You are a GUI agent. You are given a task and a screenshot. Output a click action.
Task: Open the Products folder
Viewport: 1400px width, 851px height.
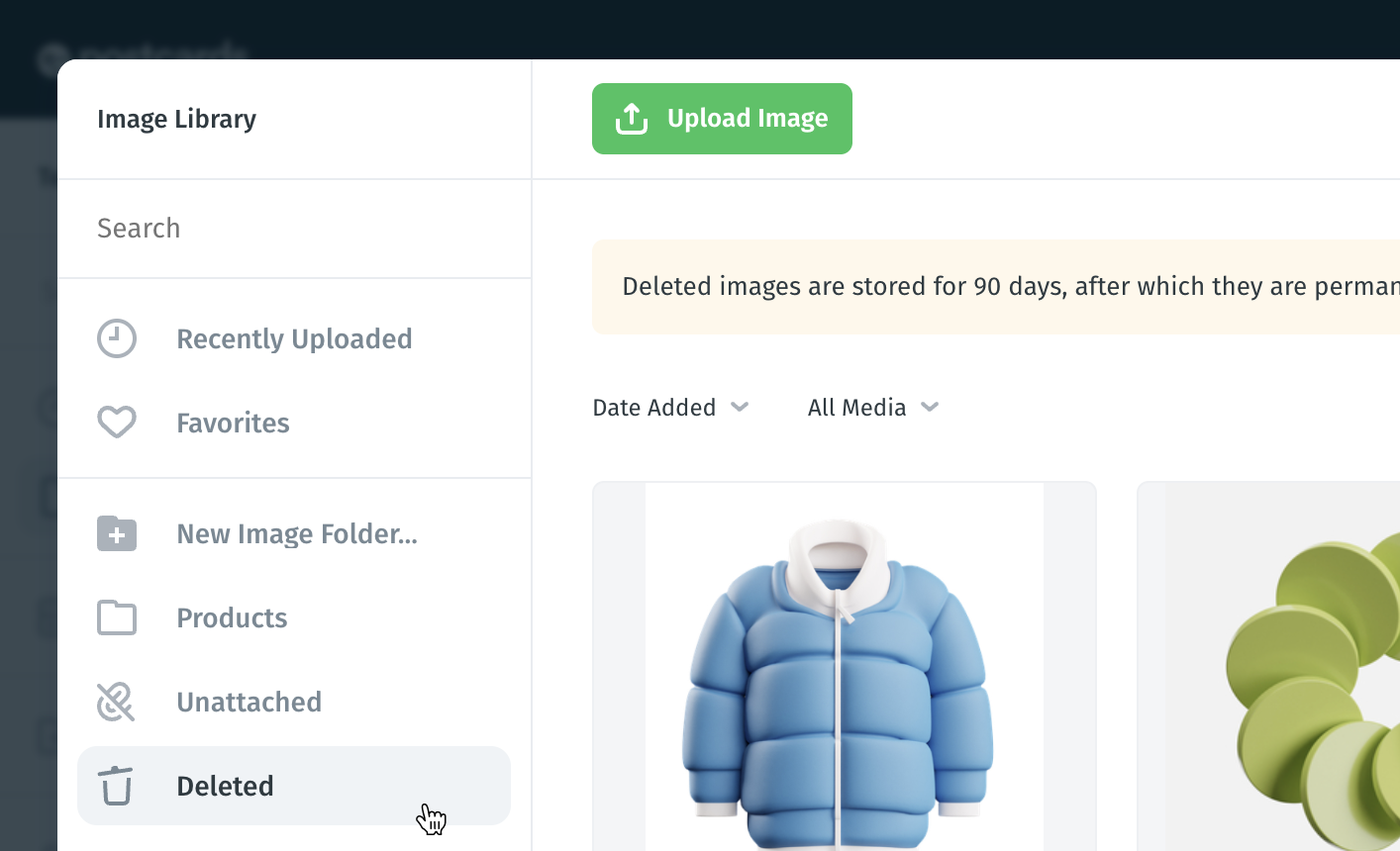point(294,617)
